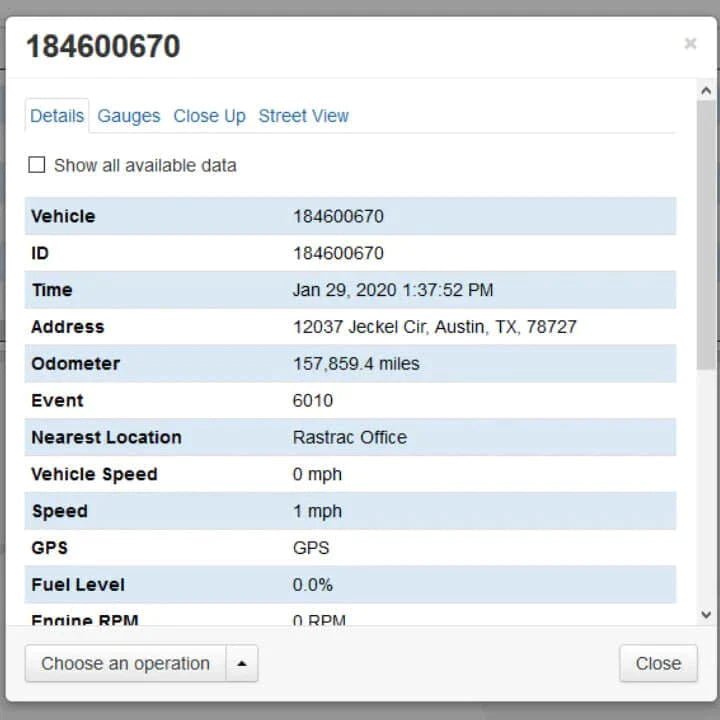
Task: Click the Close button at bottom
Action: tap(657, 663)
